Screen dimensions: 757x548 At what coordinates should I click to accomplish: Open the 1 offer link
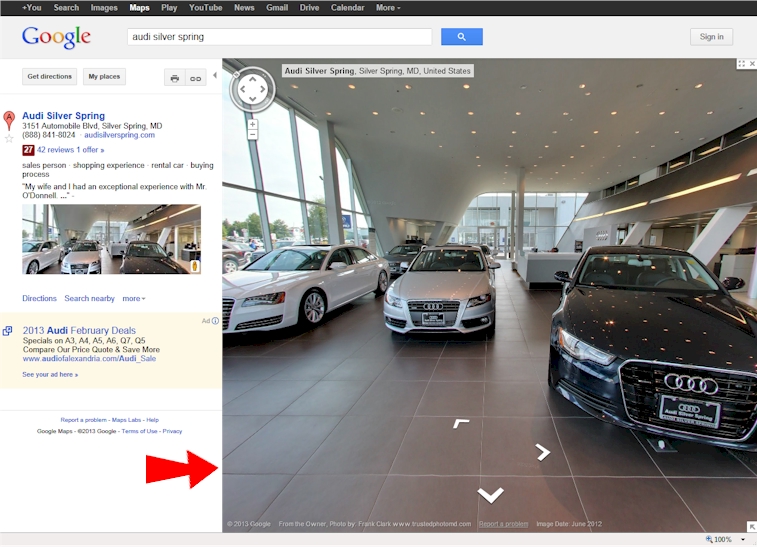[x=90, y=150]
